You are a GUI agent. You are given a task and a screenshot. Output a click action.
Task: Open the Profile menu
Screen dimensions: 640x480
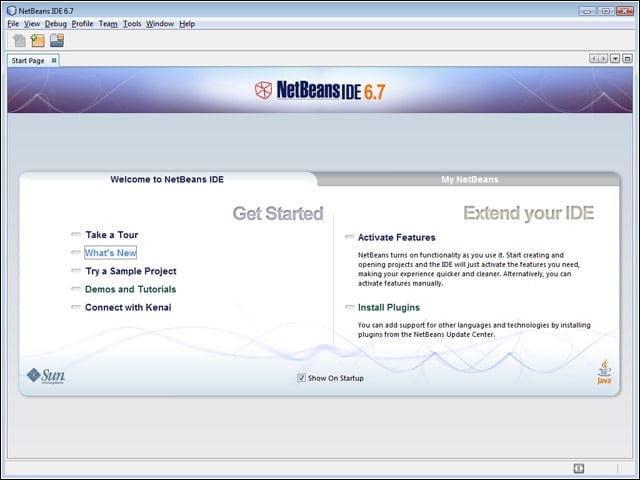(82, 24)
